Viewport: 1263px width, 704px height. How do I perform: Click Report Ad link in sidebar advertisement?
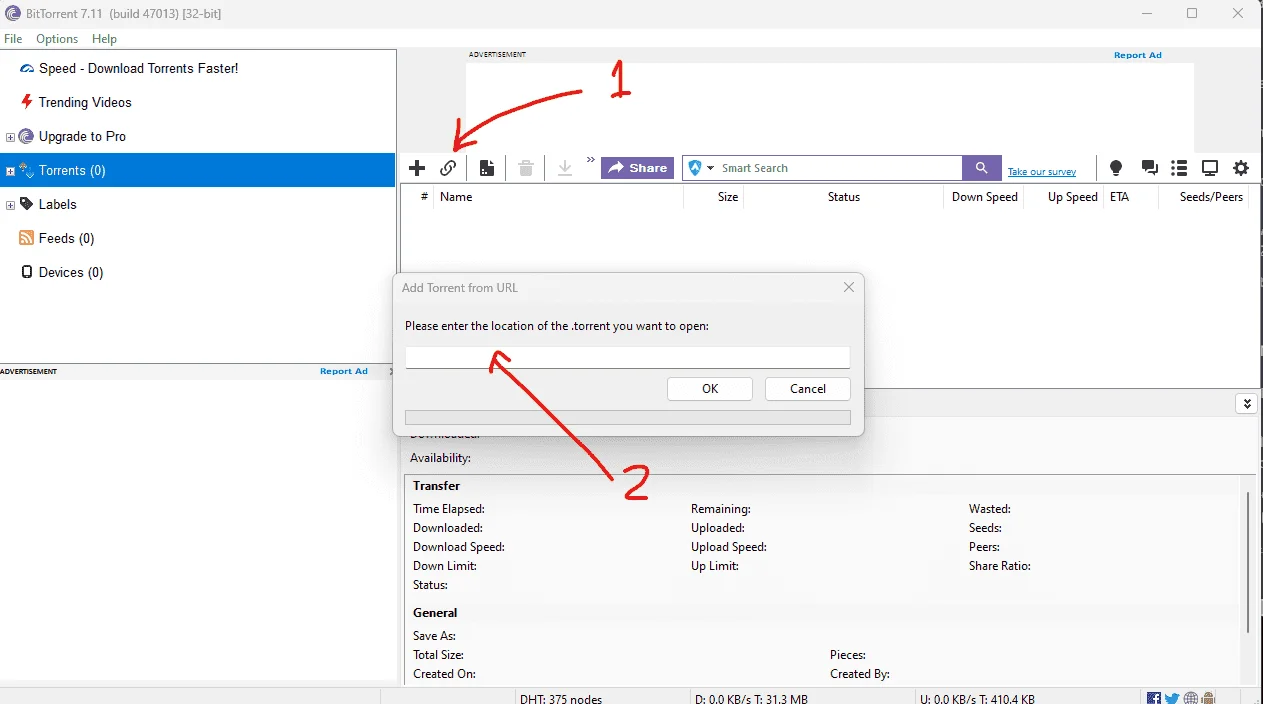coord(344,371)
